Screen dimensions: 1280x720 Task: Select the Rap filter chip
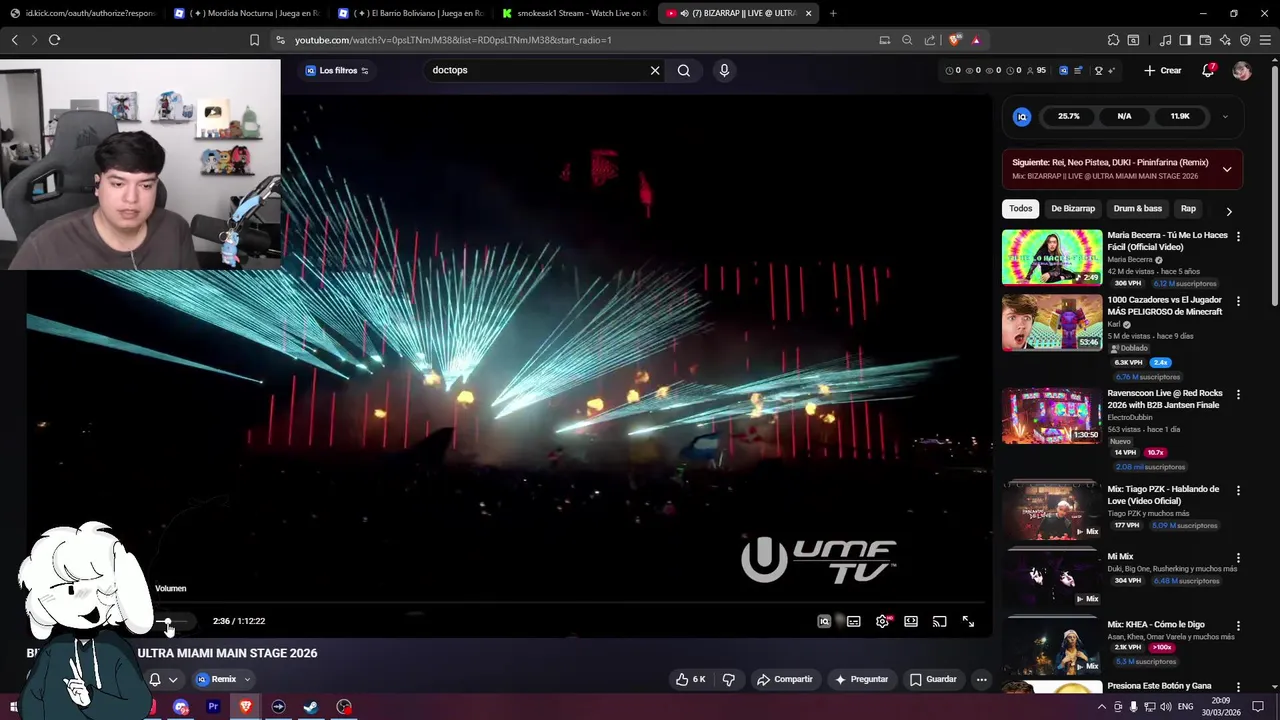click(1188, 208)
